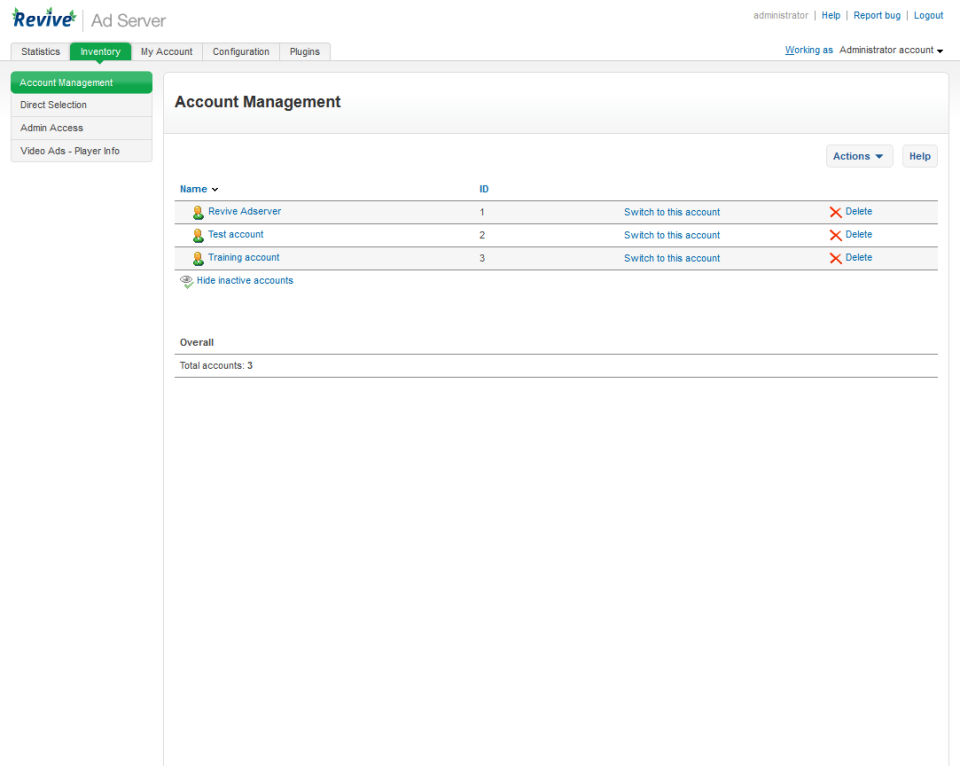Open the Plugins tab

[304, 51]
